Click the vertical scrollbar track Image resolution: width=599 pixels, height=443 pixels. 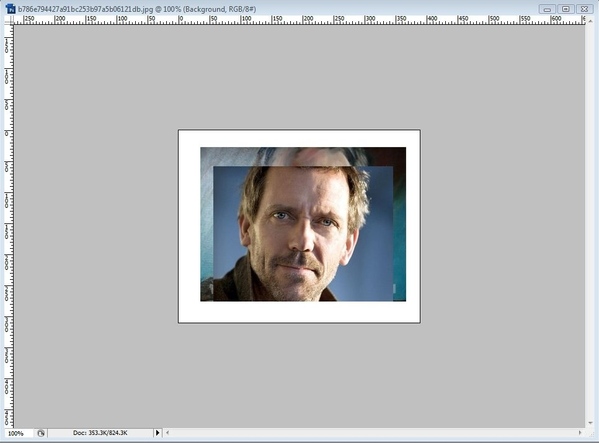(x=591, y=222)
